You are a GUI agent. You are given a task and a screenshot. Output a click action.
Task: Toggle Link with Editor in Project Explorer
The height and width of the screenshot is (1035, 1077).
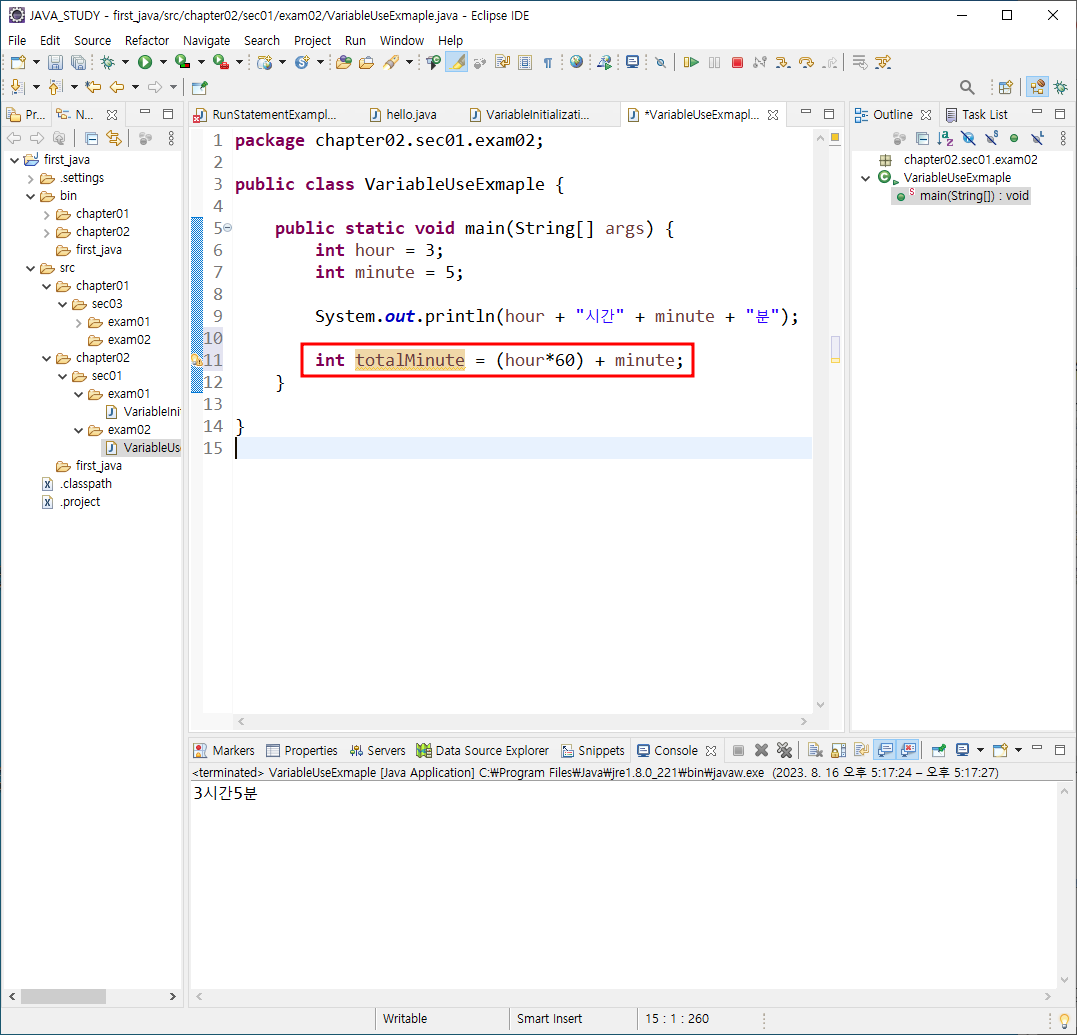tap(114, 139)
